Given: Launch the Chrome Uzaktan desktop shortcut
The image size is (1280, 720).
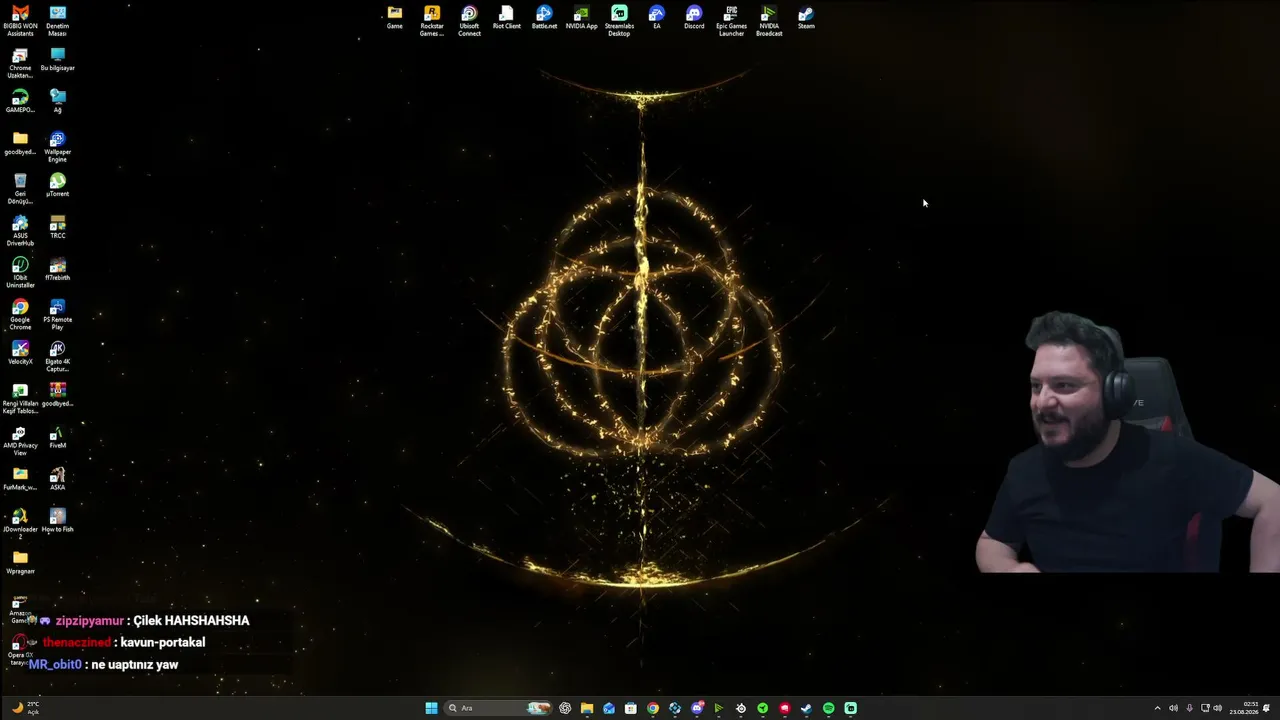Looking at the screenshot, I should pyautogui.click(x=20, y=63).
